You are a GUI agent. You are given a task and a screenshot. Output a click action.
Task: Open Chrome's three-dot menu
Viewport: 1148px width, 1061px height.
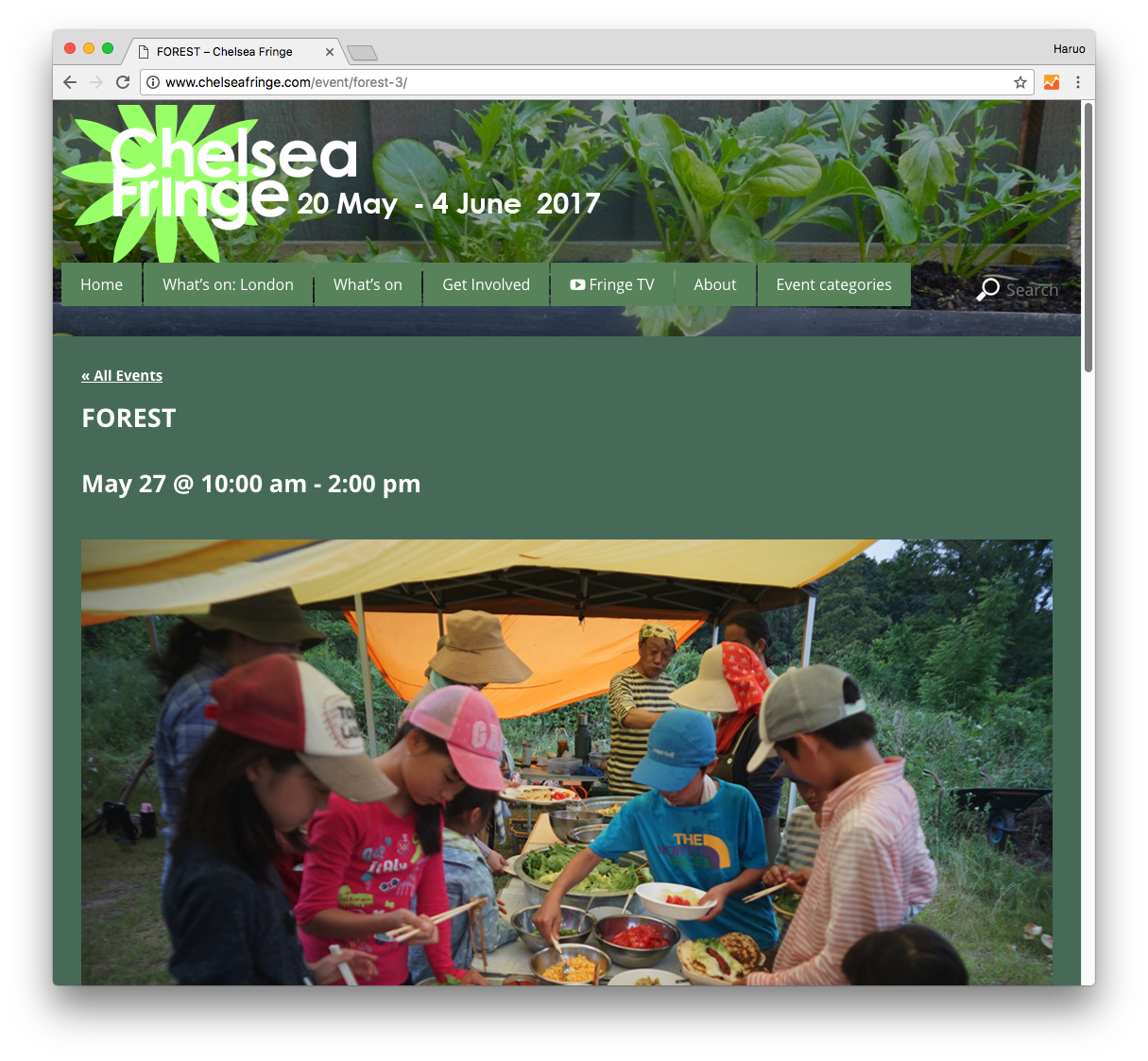click(1078, 82)
